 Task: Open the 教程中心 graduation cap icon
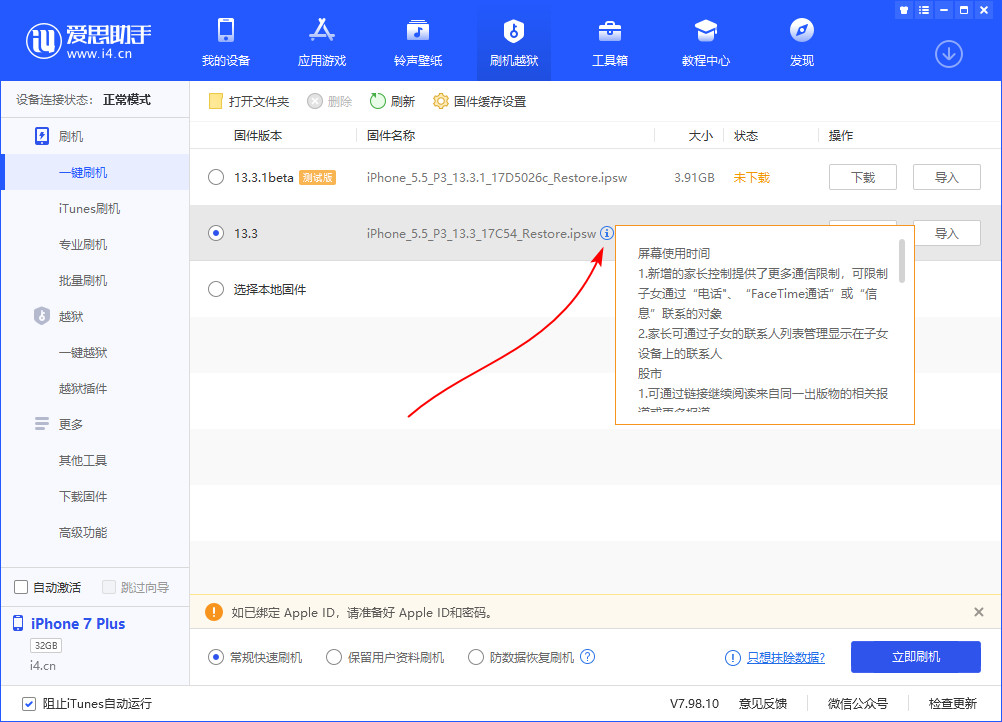[705, 30]
